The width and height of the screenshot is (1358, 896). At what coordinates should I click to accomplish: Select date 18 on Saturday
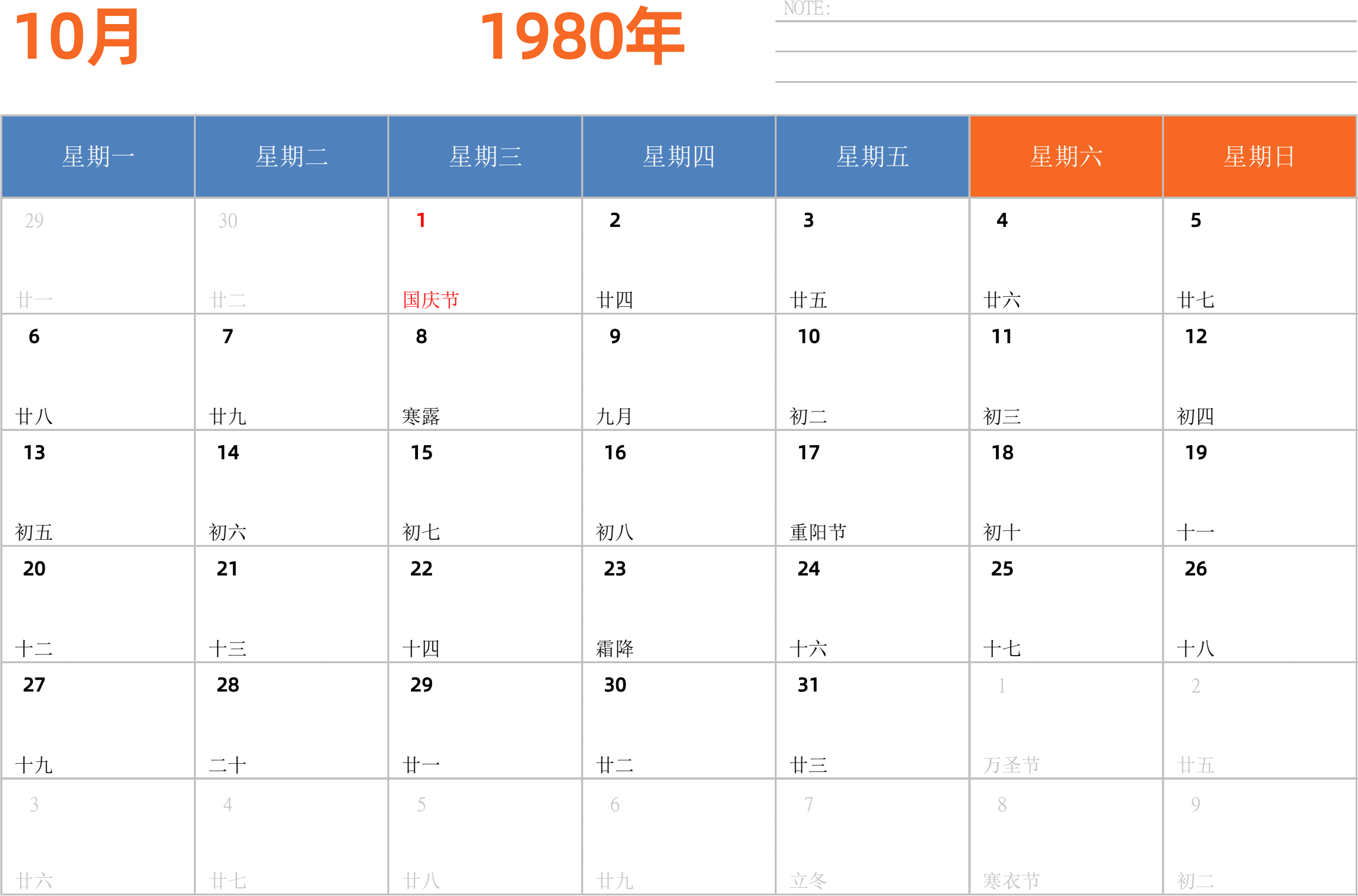pyautogui.click(x=1002, y=453)
